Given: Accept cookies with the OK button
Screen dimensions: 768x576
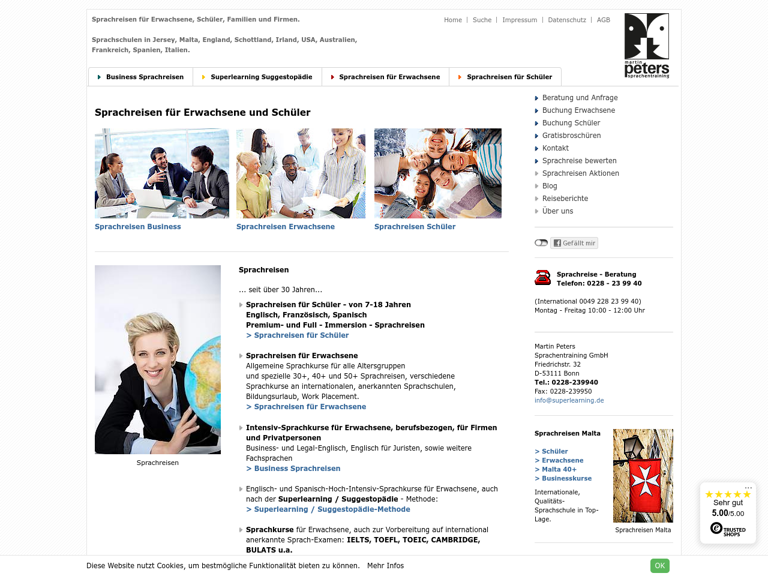Looking at the screenshot, I should 660,566.
